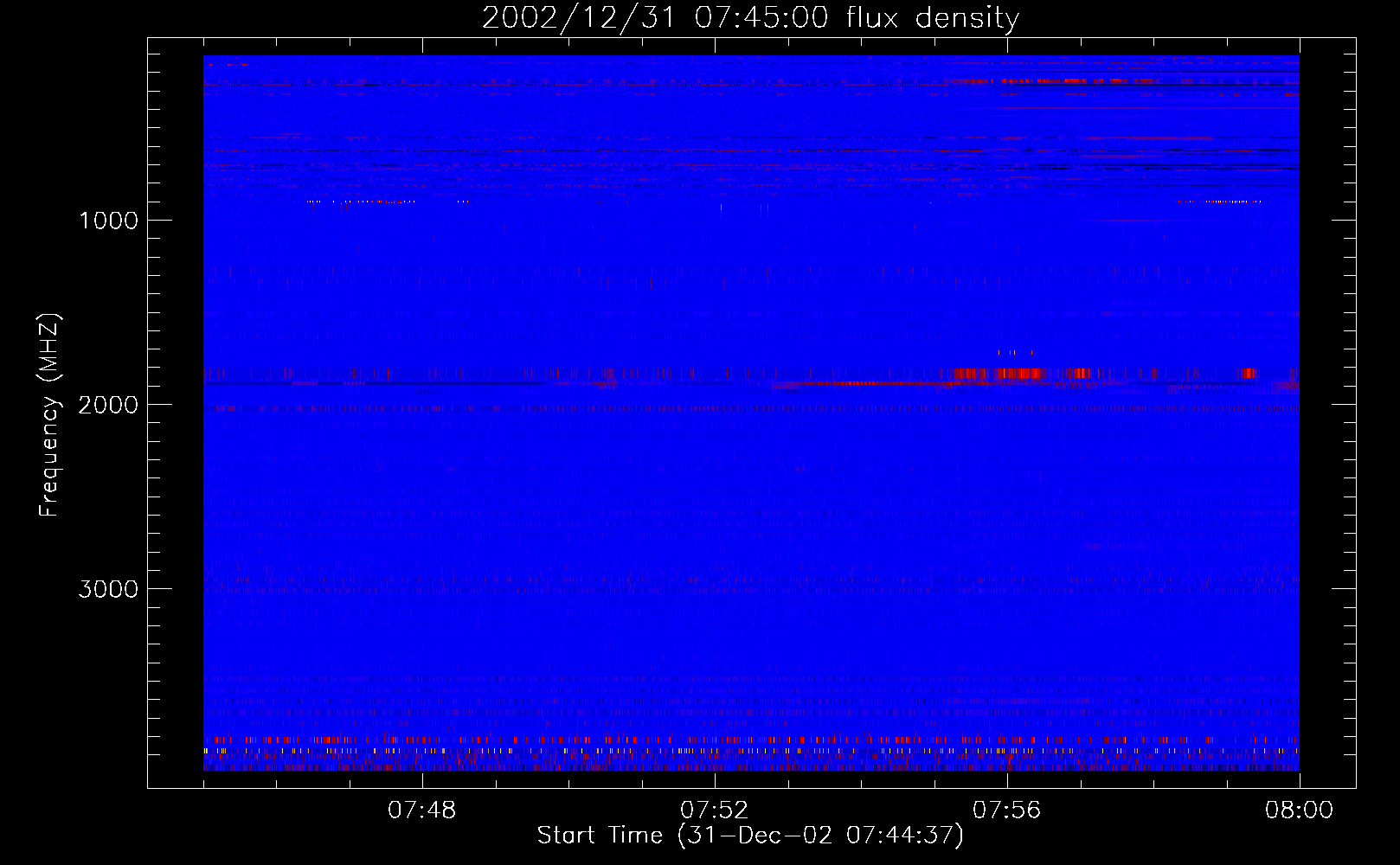Click the 07:56 time tick label
This screenshot has width=1400, height=865.
pos(1007,811)
